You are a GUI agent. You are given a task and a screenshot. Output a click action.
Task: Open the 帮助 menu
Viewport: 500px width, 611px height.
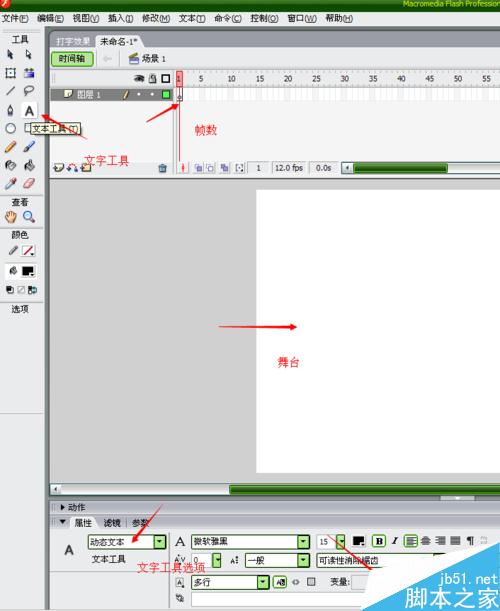click(339, 18)
